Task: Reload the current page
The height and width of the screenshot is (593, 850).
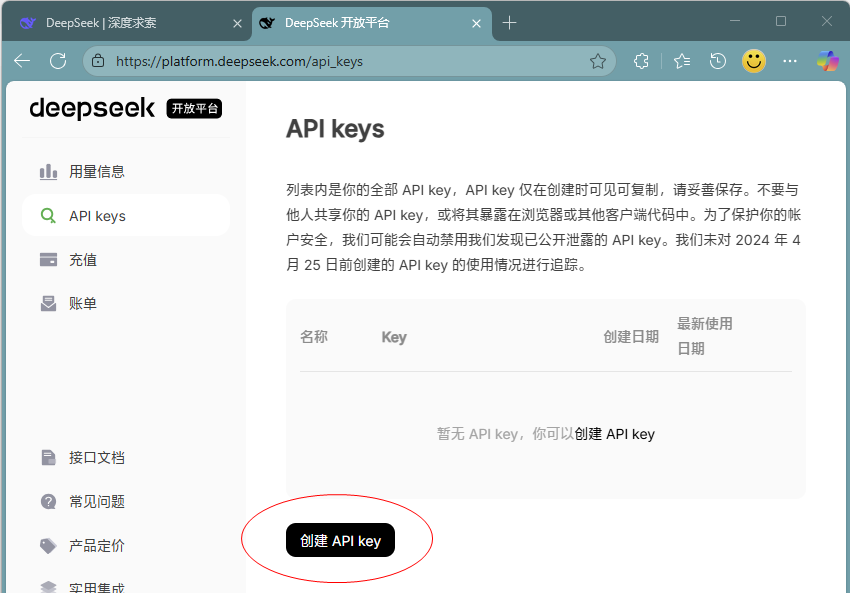Action: click(58, 61)
